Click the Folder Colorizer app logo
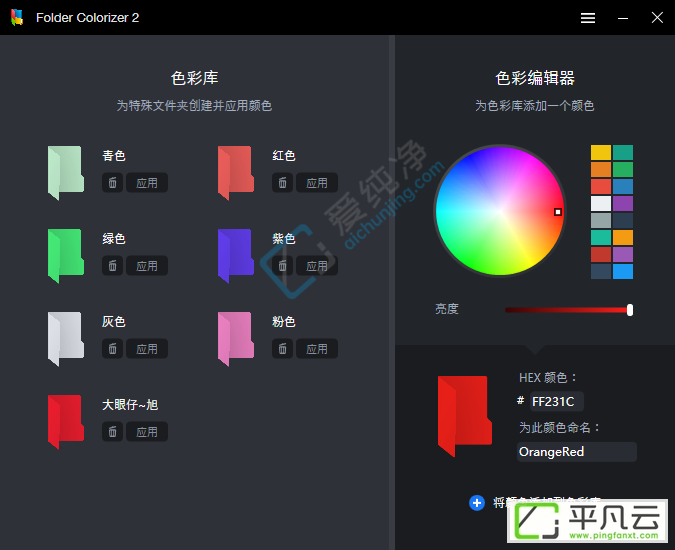 (x=17, y=18)
